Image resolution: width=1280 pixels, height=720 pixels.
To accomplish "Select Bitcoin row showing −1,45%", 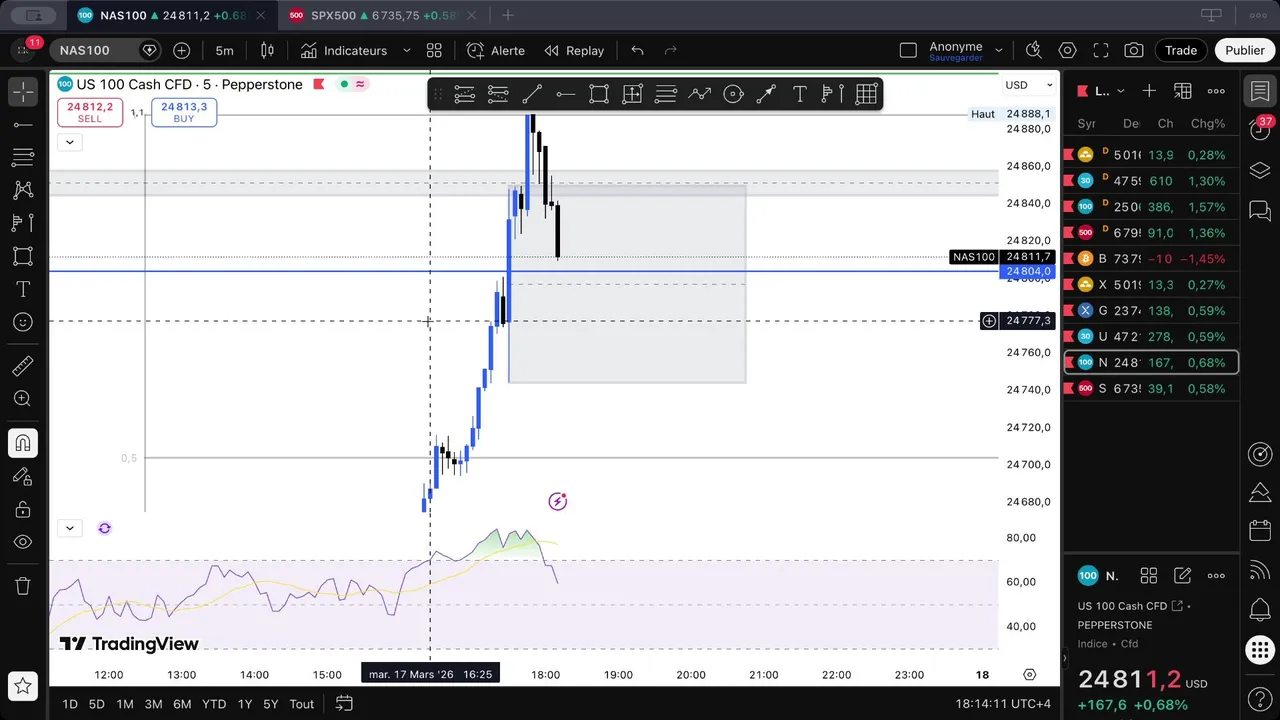I will tap(1151, 259).
